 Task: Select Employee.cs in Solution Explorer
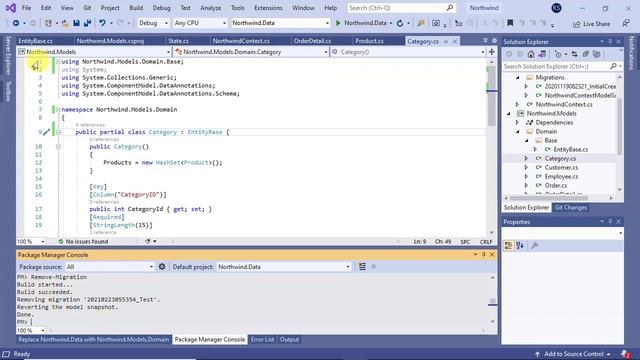pos(561,176)
